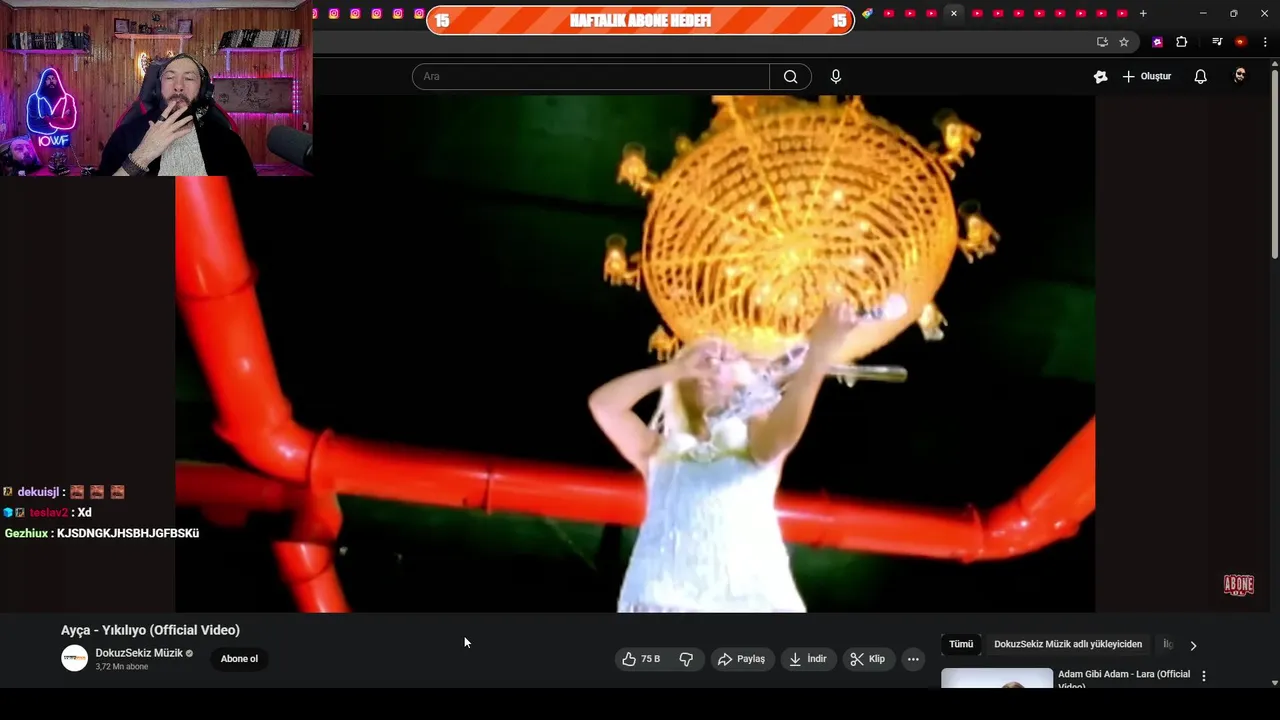Click the install app icon in address bar

click(1102, 42)
